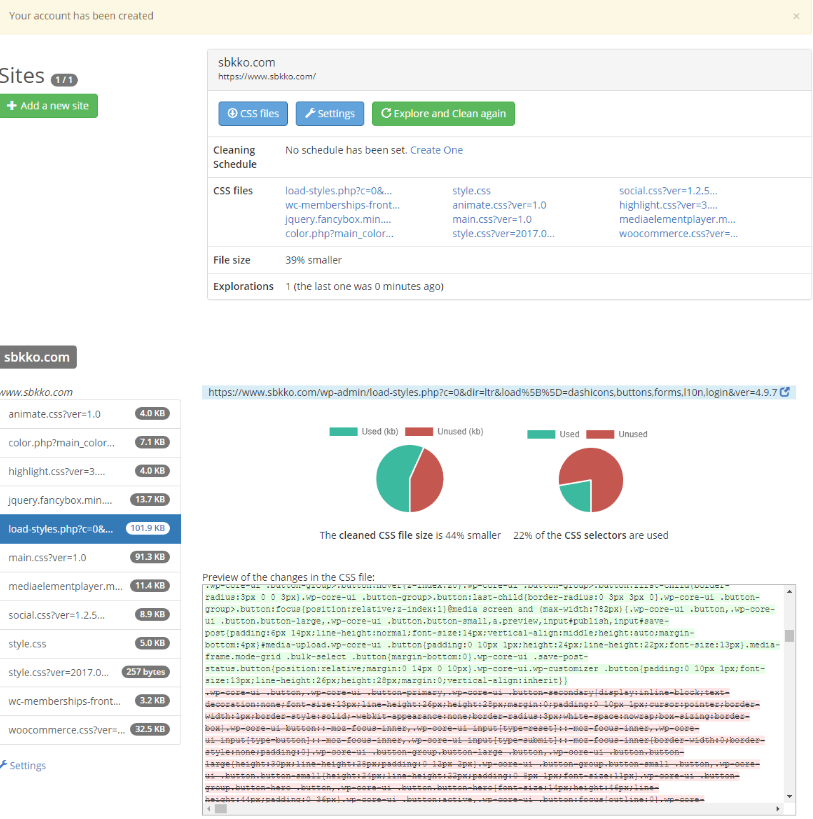
Task: Click the Add a new site button
Action: 49,106
